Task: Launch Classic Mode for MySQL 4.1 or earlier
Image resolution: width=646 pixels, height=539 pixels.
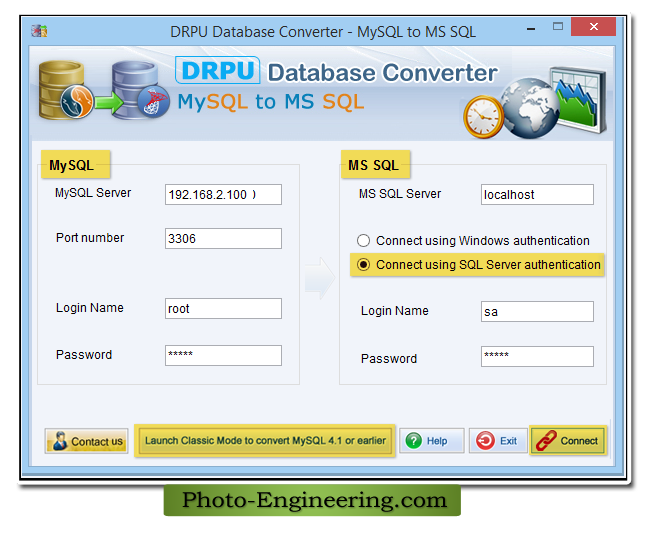Action: pyautogui.click(x=265, y=441)
